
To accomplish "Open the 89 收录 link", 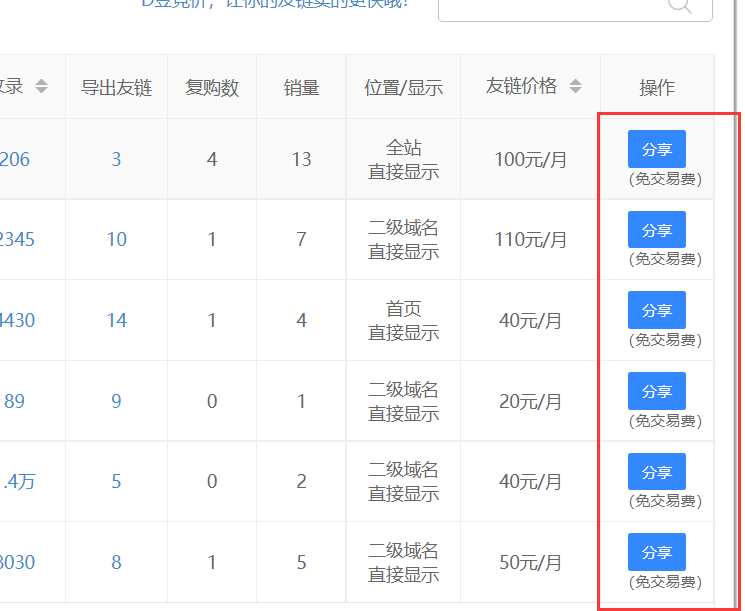I will [x=15, y=401].
